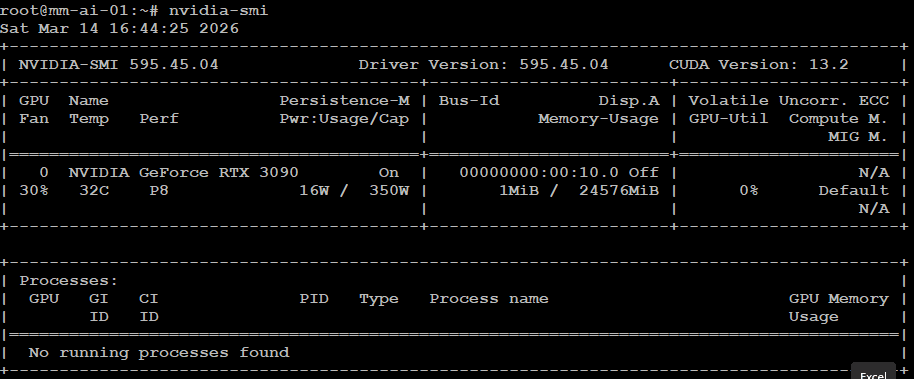The height and width of the screenshot is (379, 914).
Task: Click the 'Type' column header
Action: 379,299
